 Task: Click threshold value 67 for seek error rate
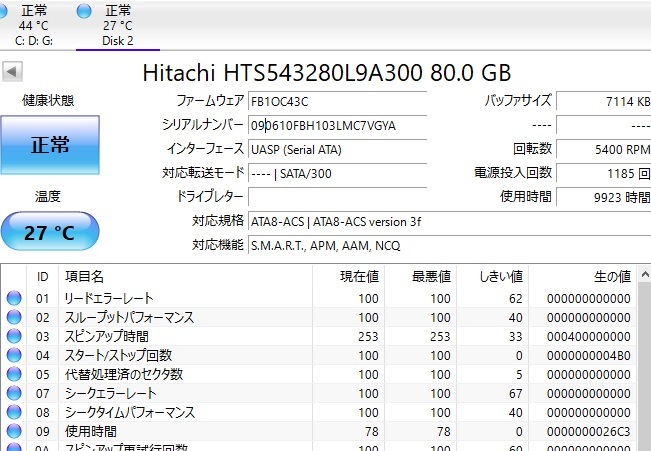516,394
